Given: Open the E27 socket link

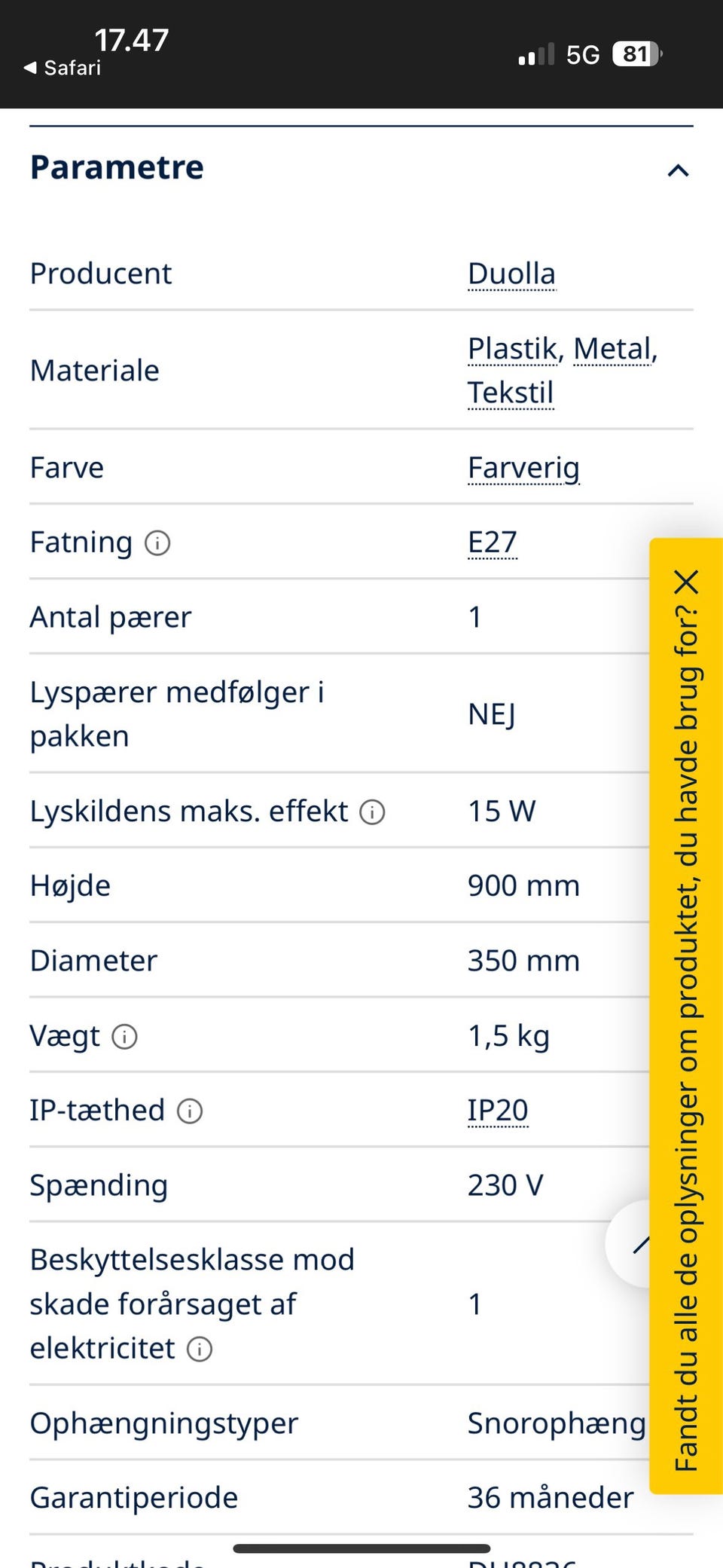Looking at the screenshot, I should tap(493, 543).
